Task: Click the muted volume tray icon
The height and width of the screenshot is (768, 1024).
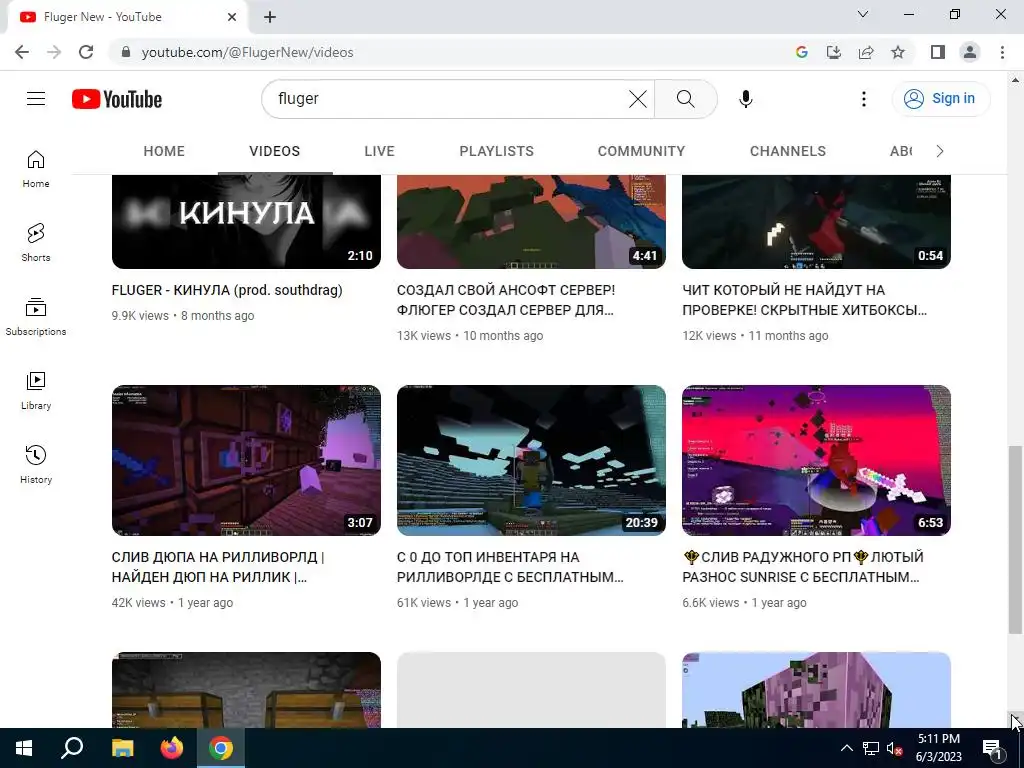Action: (895, 748)
